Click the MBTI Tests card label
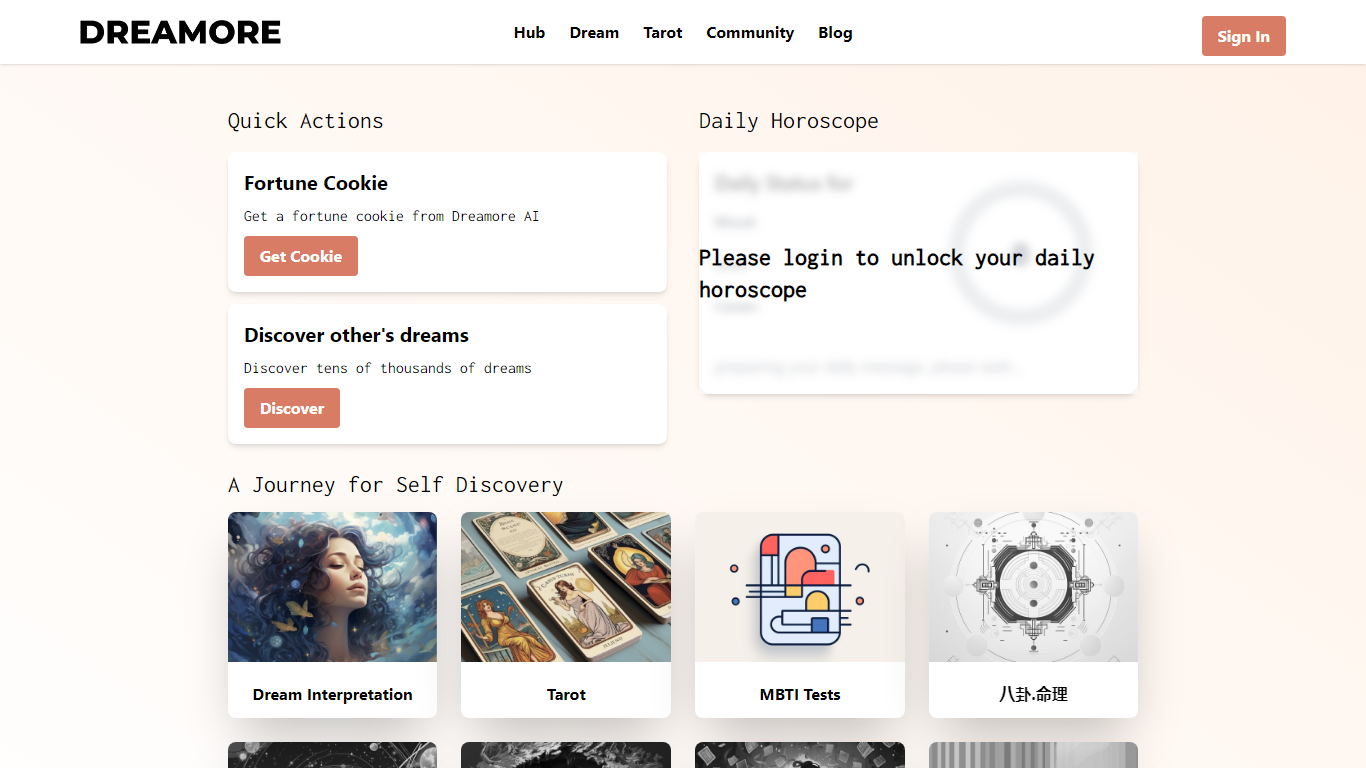This screenshot has height=768, width=1366. pyautogui.click(x=800, y=694)
